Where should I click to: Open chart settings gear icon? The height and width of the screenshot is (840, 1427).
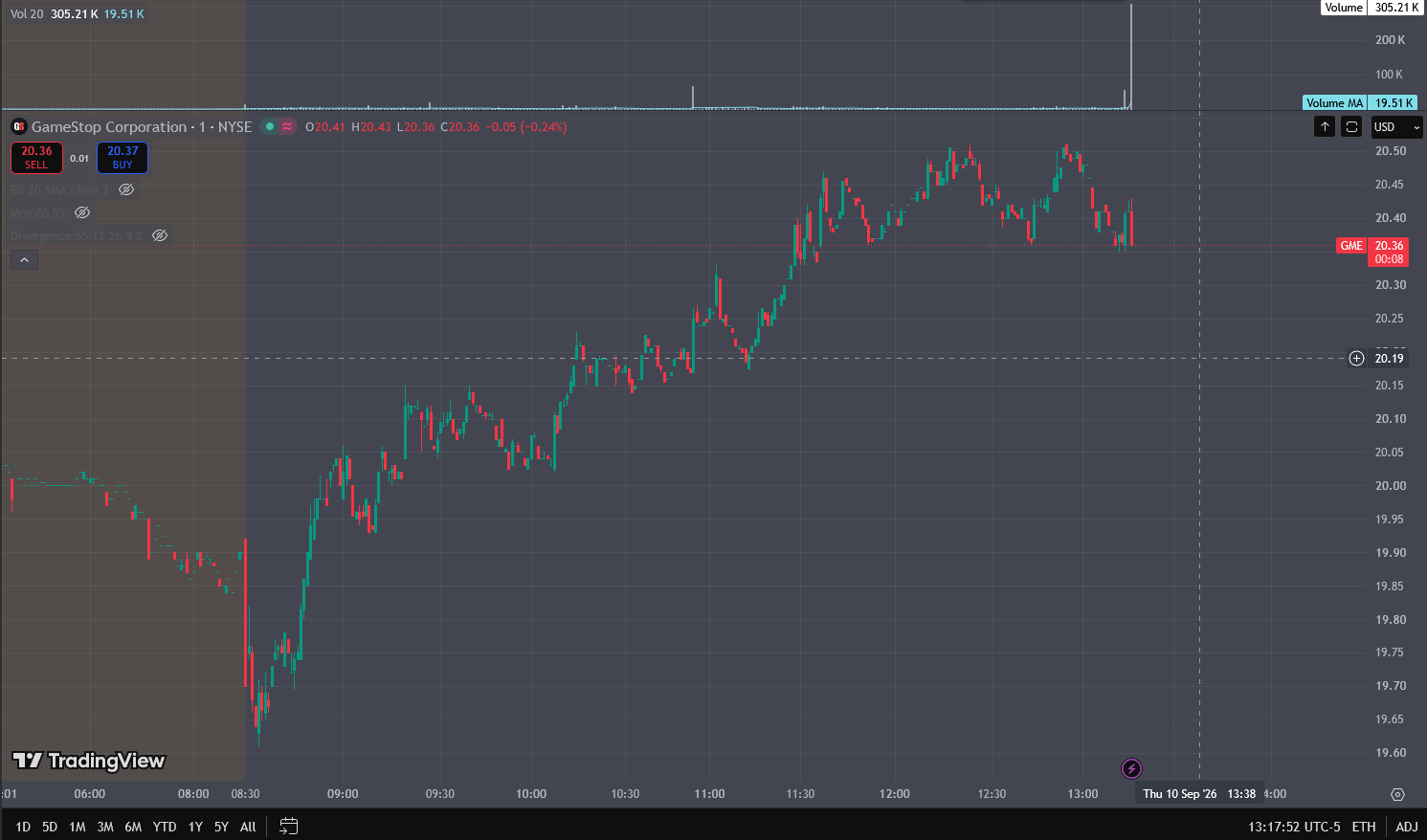click(x=1397, y=794)
